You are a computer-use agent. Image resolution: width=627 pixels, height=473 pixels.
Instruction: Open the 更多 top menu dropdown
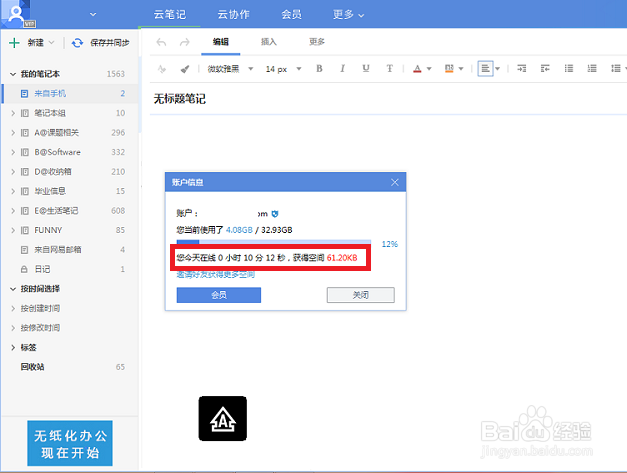348,15
